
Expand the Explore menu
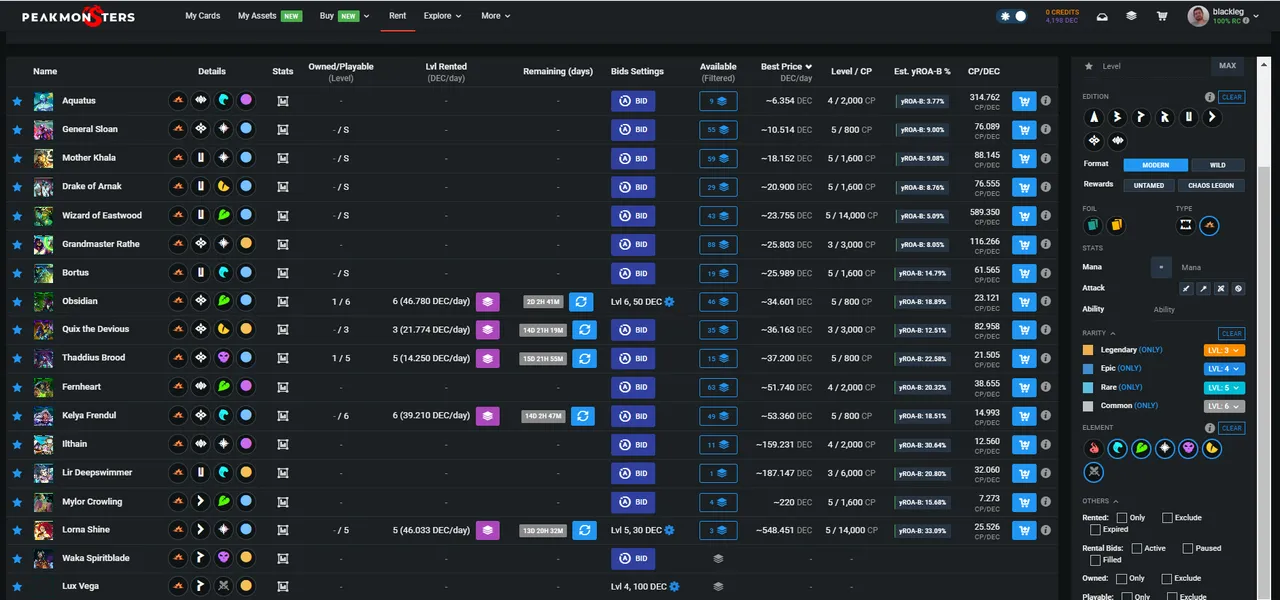pyautogui.click(x=442, y=16)
